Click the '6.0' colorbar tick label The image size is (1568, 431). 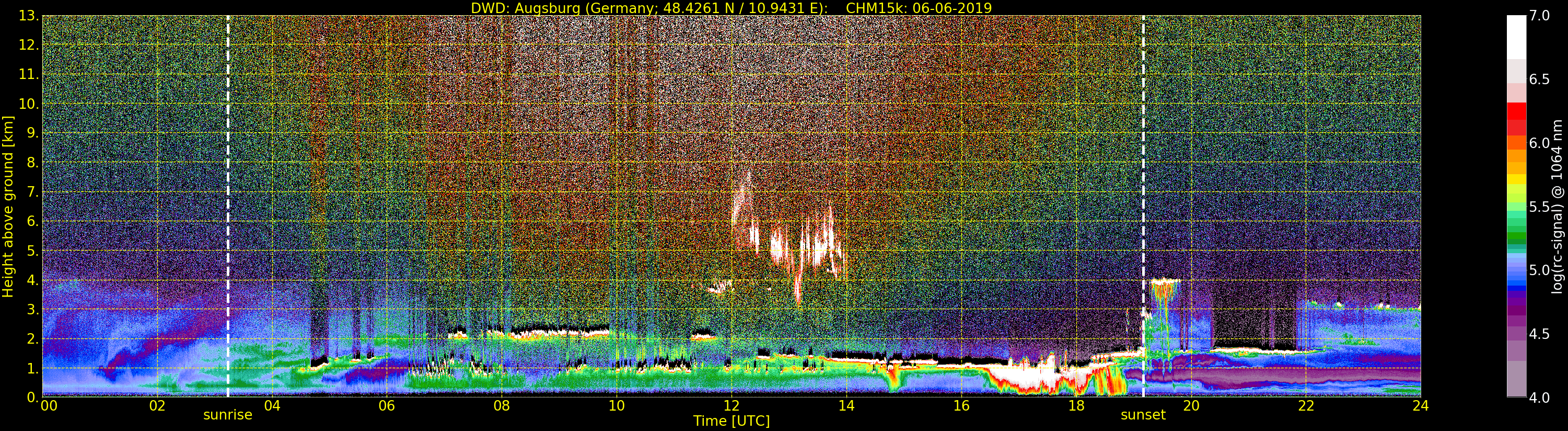tap(1539, 143)
